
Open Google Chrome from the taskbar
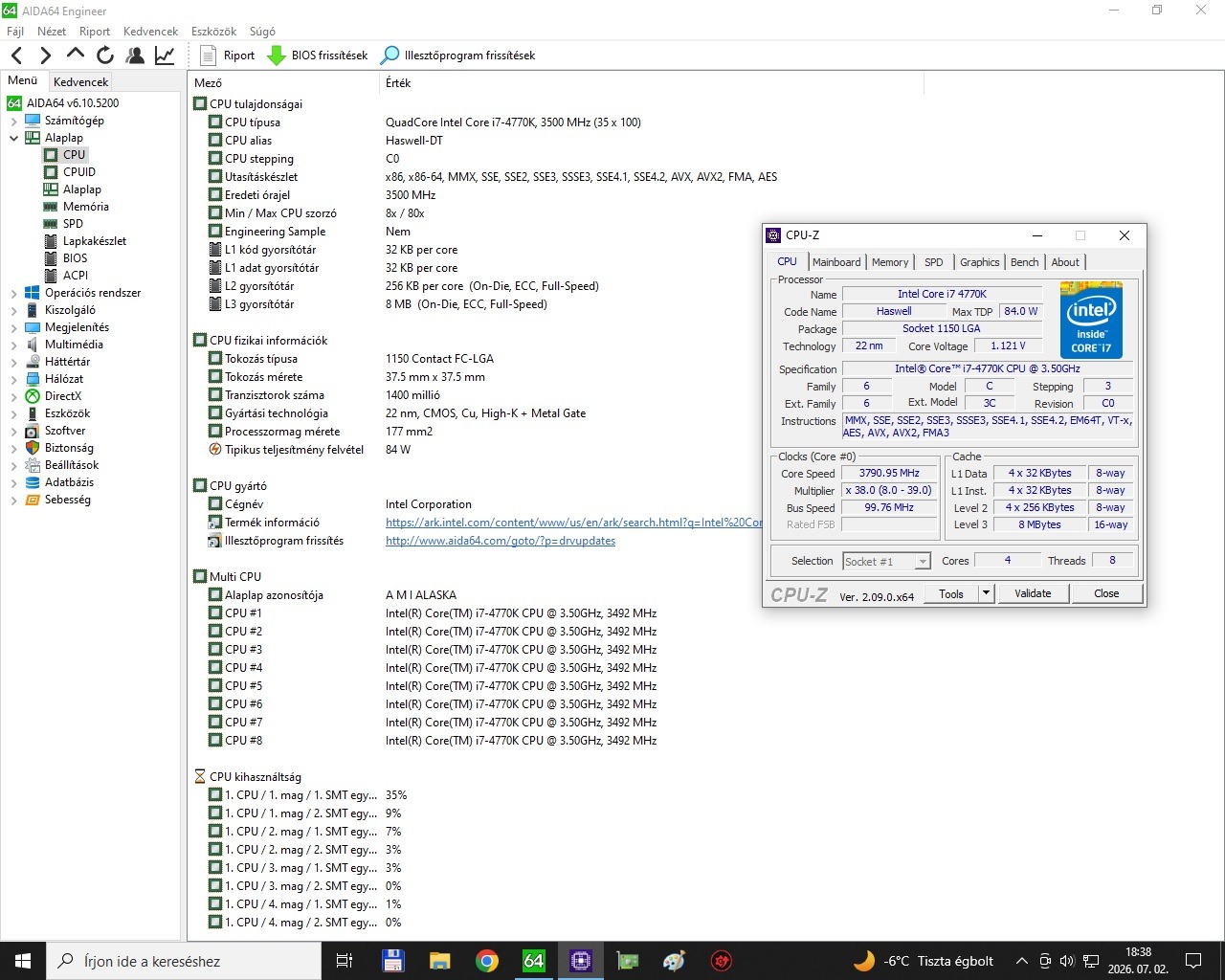486,960
